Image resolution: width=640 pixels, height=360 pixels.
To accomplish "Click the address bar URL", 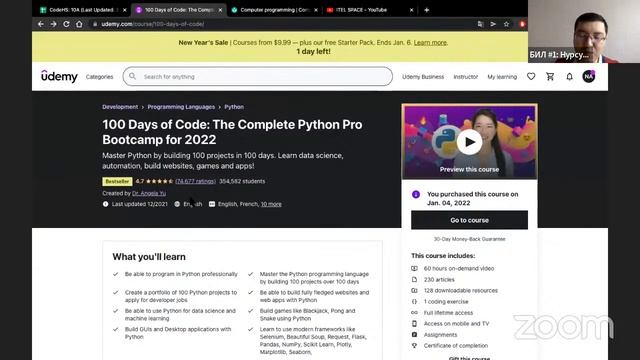I will (x=152, y=24).
